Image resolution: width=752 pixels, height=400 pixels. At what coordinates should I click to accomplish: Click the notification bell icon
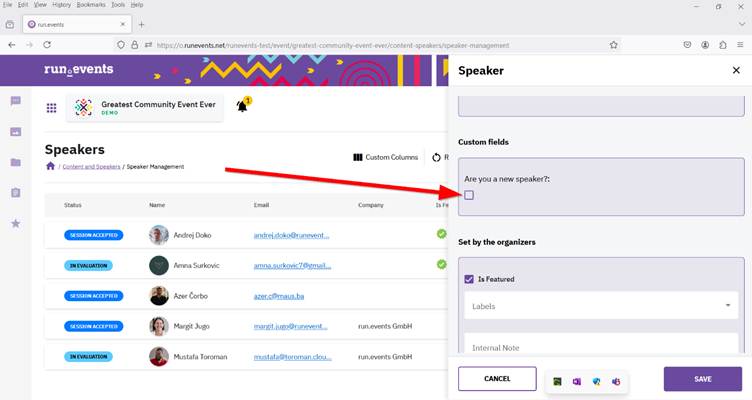pos(242,106)
